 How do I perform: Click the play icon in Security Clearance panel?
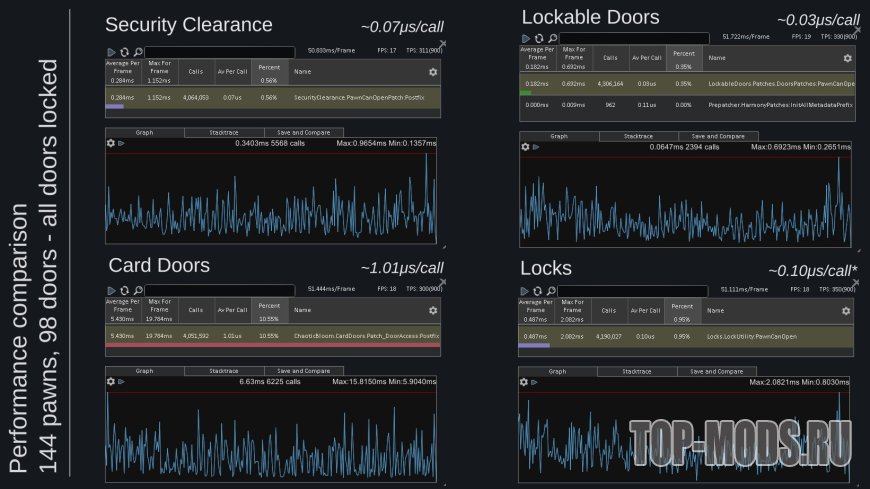coord(110,51)
